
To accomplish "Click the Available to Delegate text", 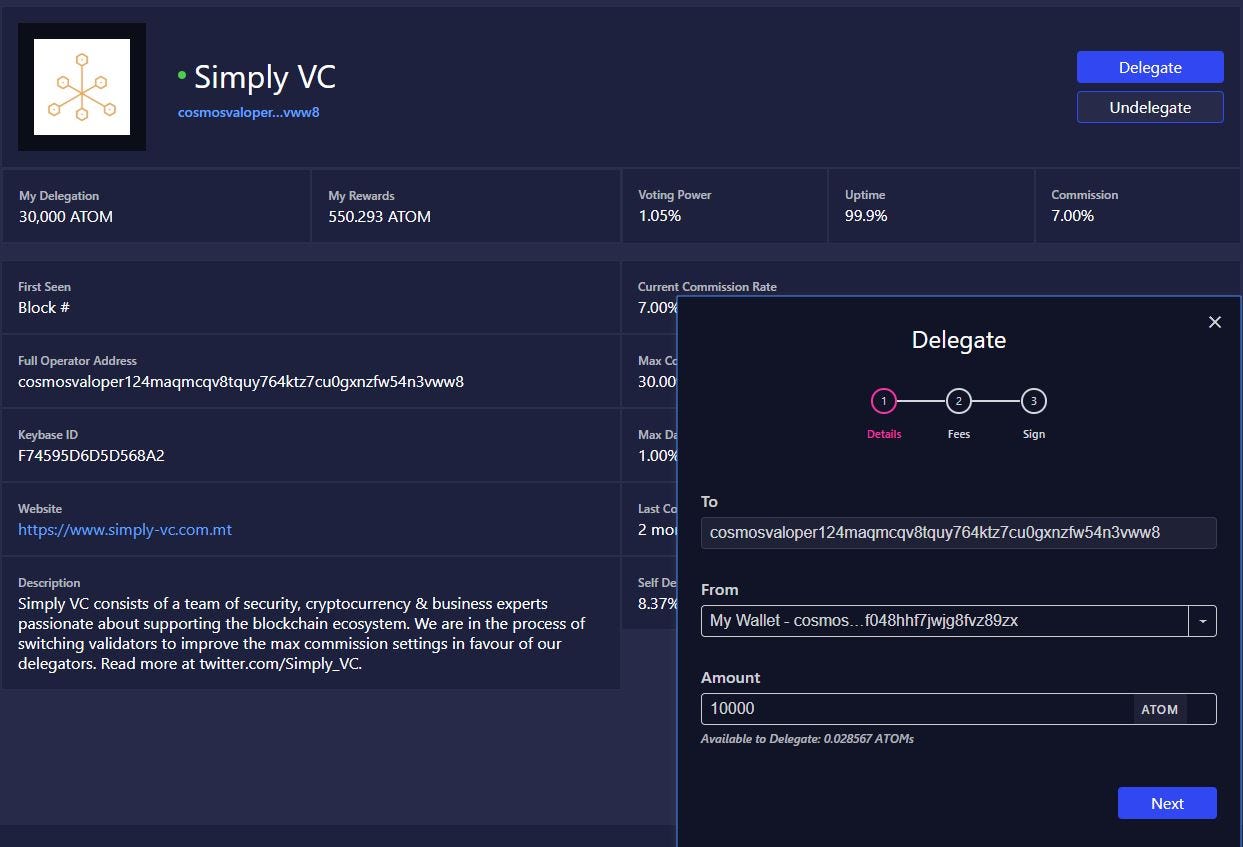I will tap(807, 739).
